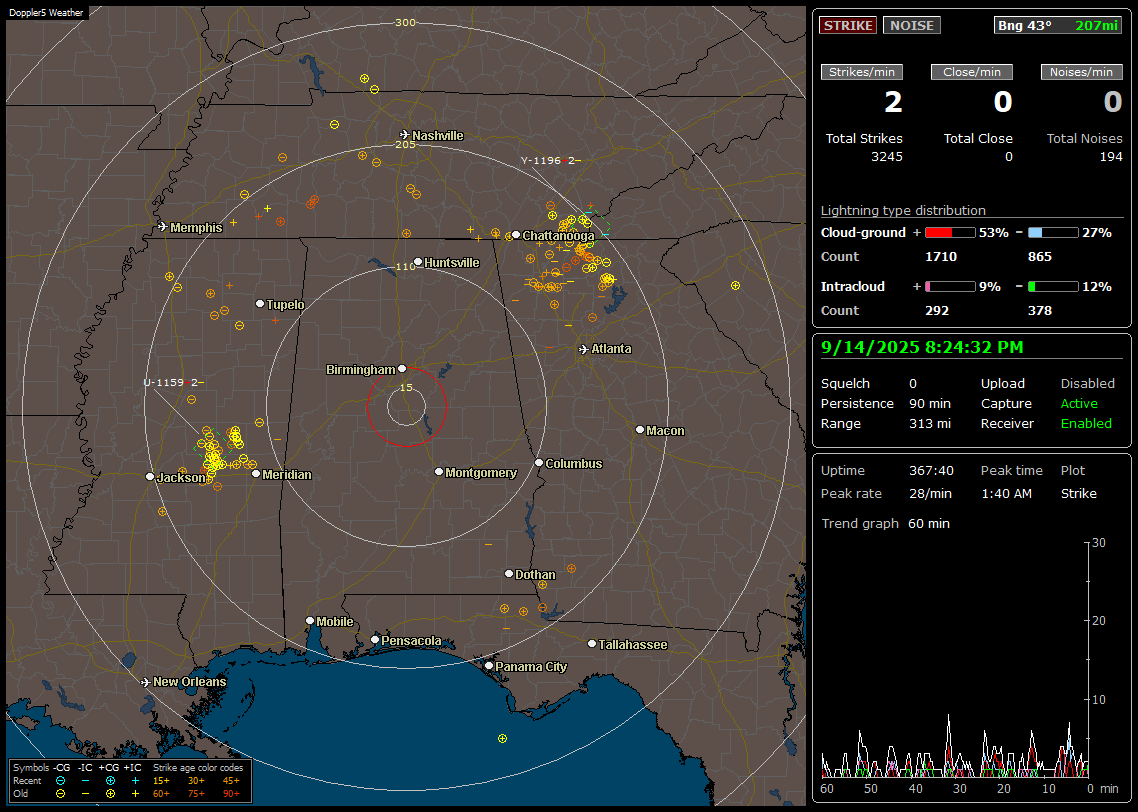Toggle the NOISE indicator
This screenshot has height=812, width=1138.
click(x=912, y=25)
